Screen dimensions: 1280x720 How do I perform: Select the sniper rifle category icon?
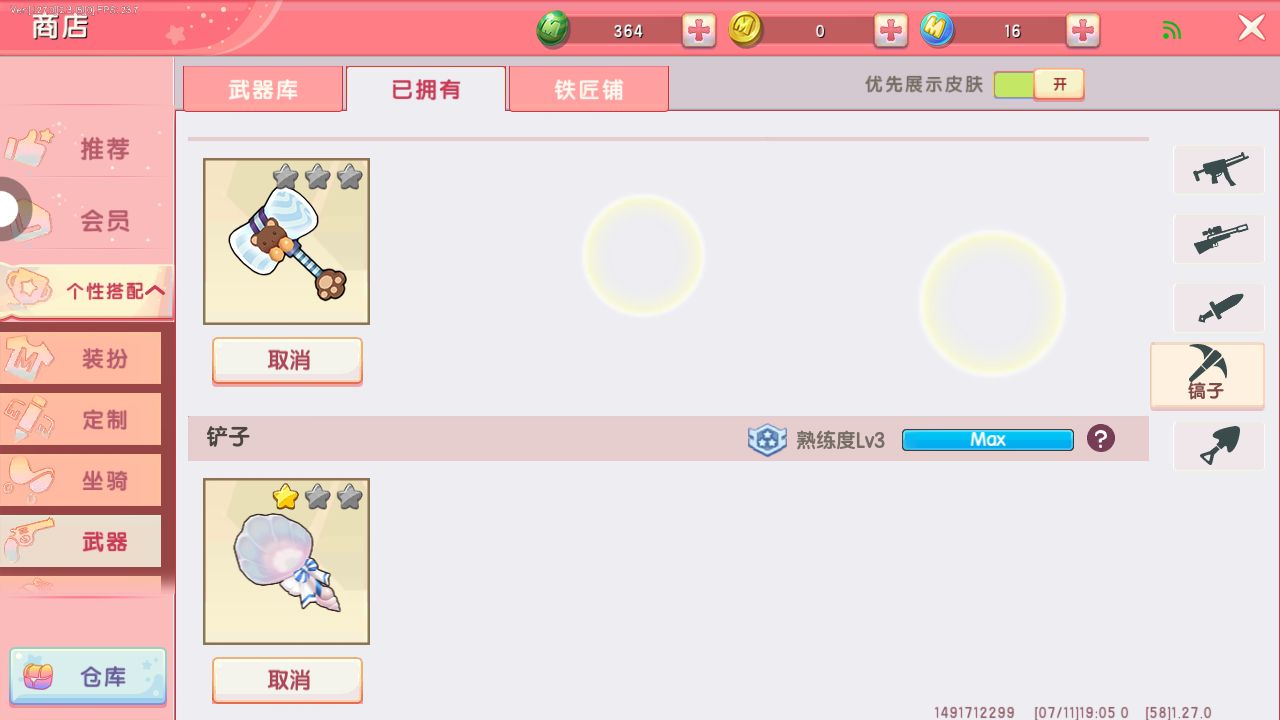1219,239
